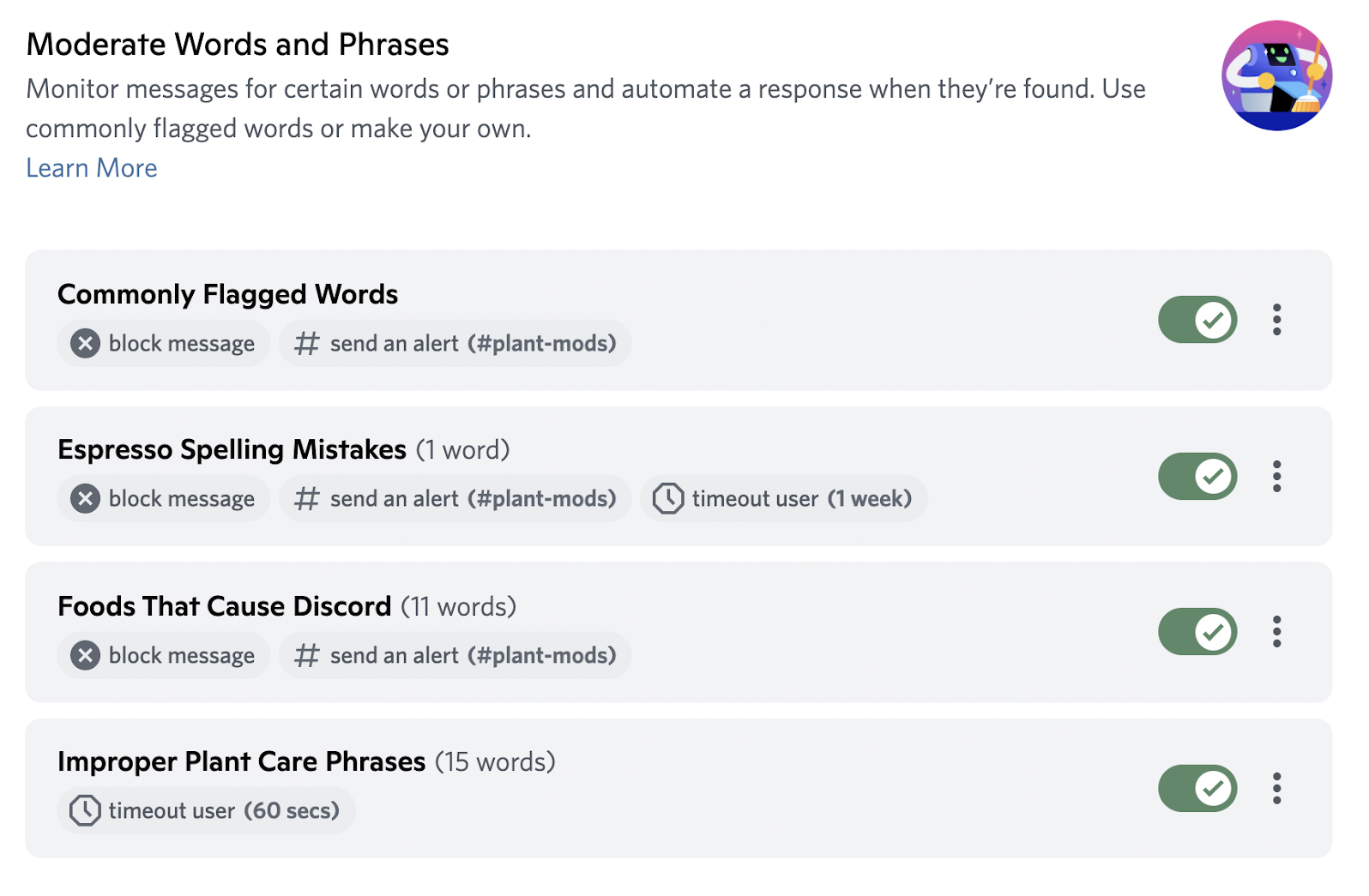Click the timeout user (1 week) tag

point(783,498)
